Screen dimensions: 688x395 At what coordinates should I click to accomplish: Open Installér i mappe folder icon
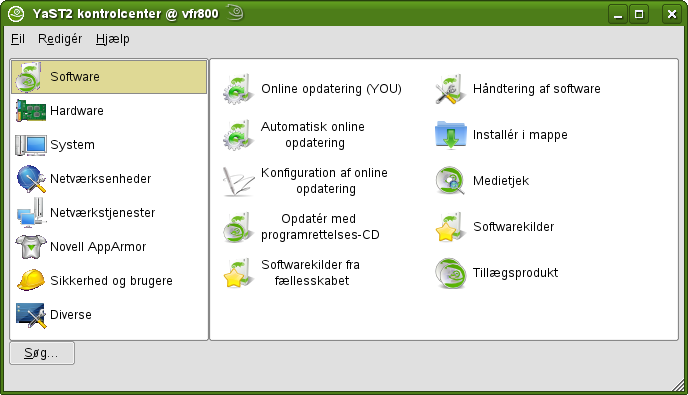[450, 135]
